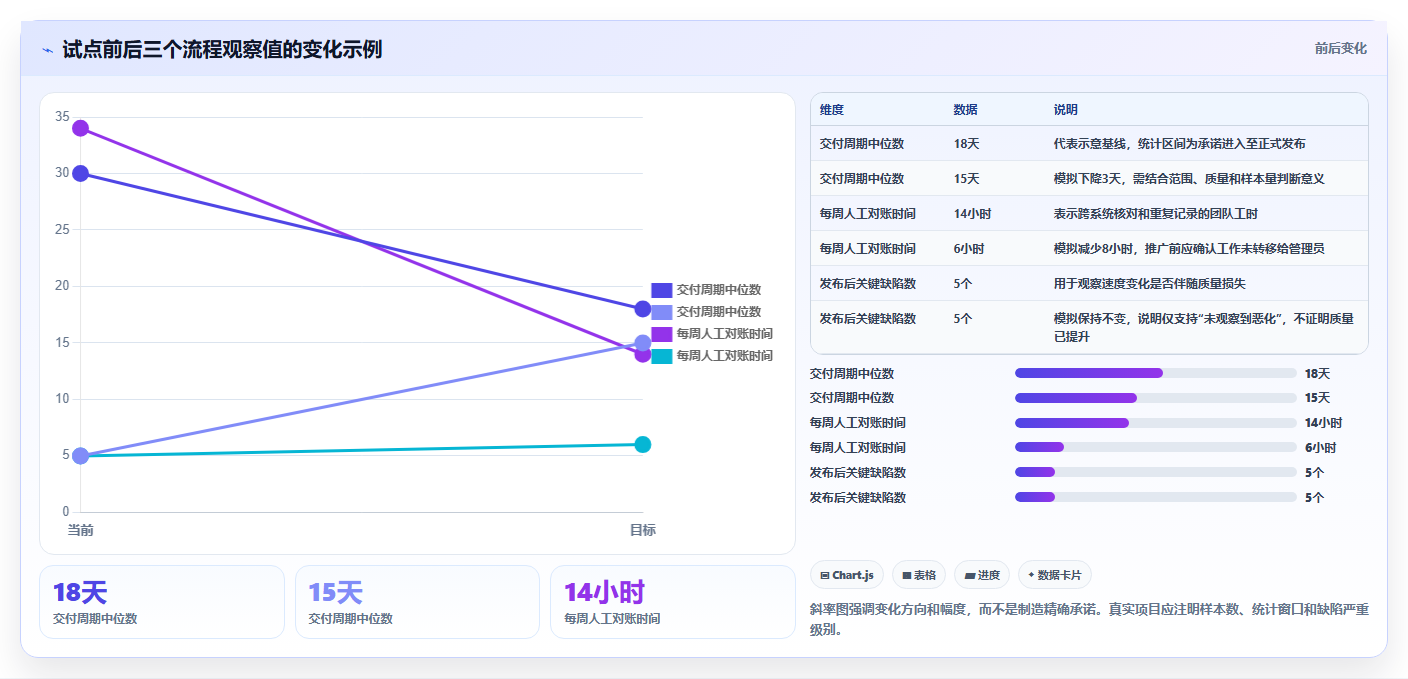Click the 当前 x-axis label
This screenshot has height=679, width=1408.
[x=80, y=530]
